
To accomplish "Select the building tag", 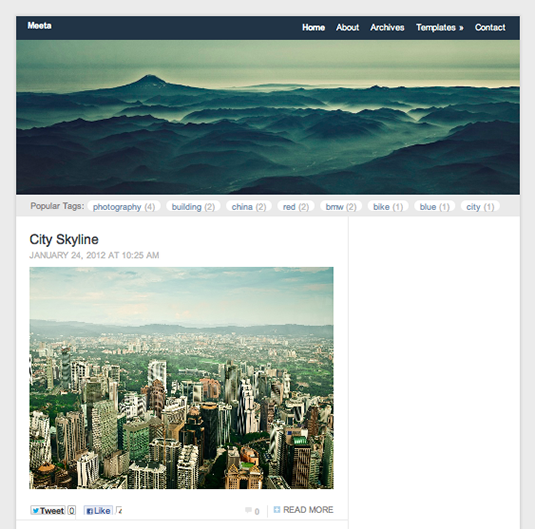I will 193,207.
